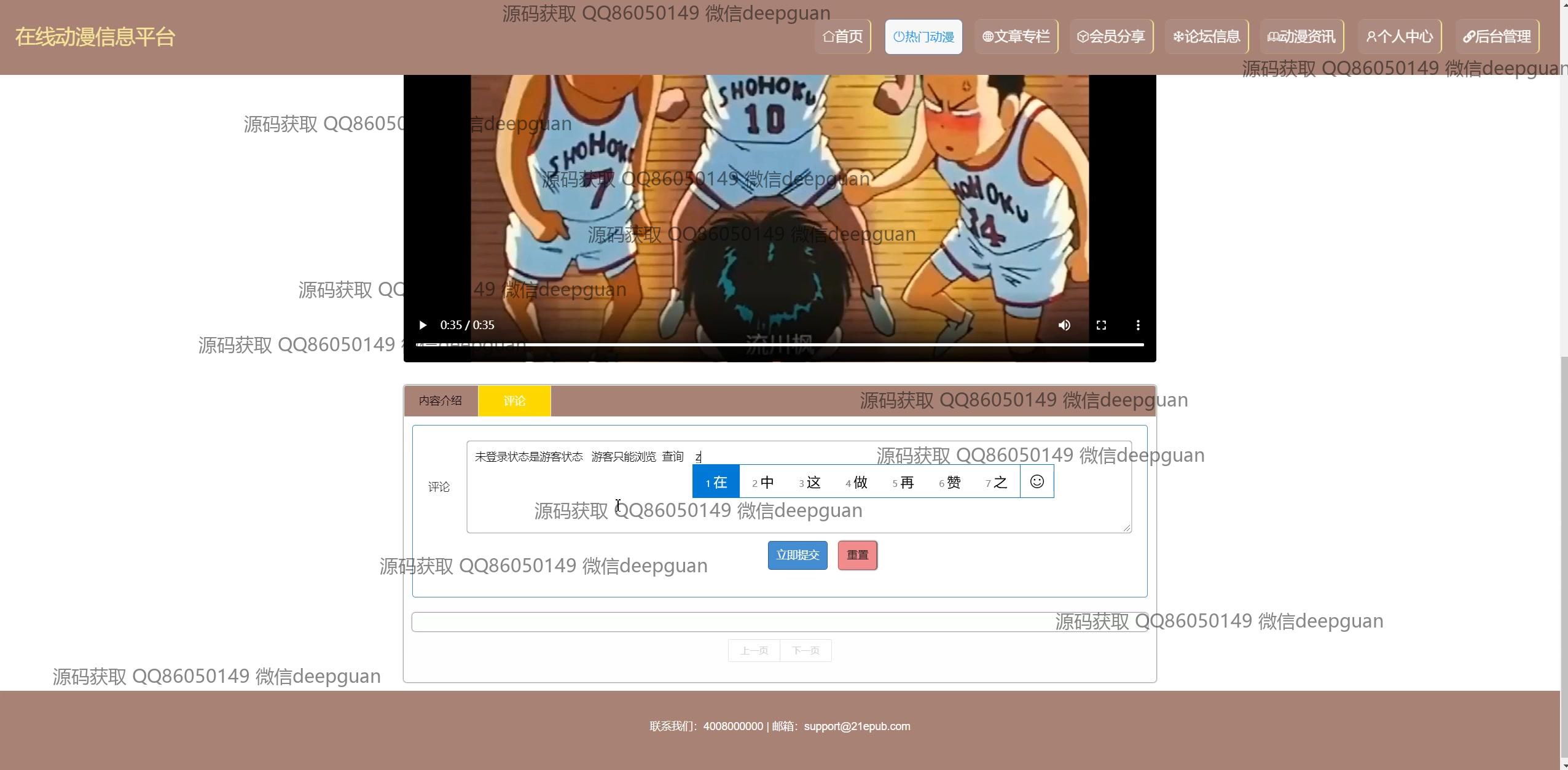The image size is (1568, 770).
Task: Go to 上一页 previous page
Action: 754,651
